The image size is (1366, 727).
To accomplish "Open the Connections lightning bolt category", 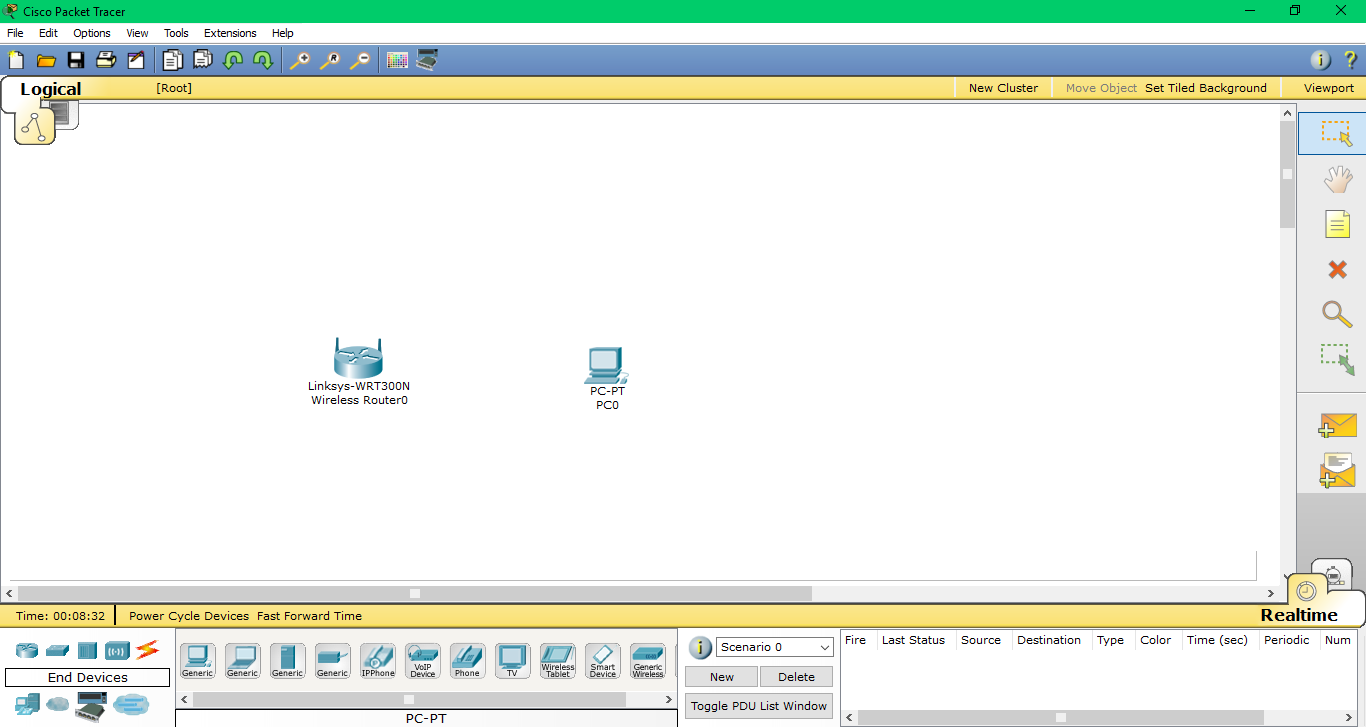I will click(148, 649).
